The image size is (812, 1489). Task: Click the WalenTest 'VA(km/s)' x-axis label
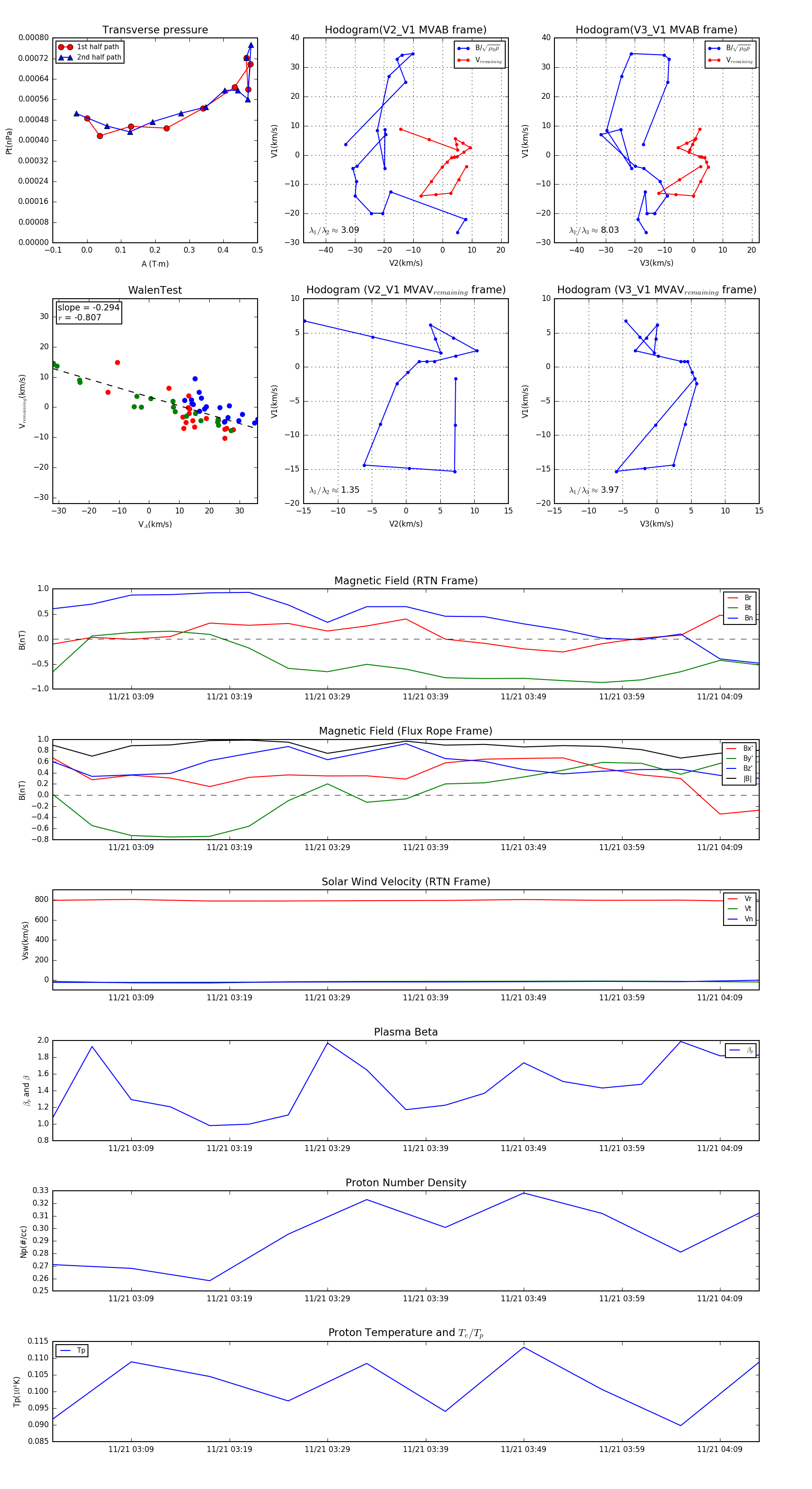[155, 524]
